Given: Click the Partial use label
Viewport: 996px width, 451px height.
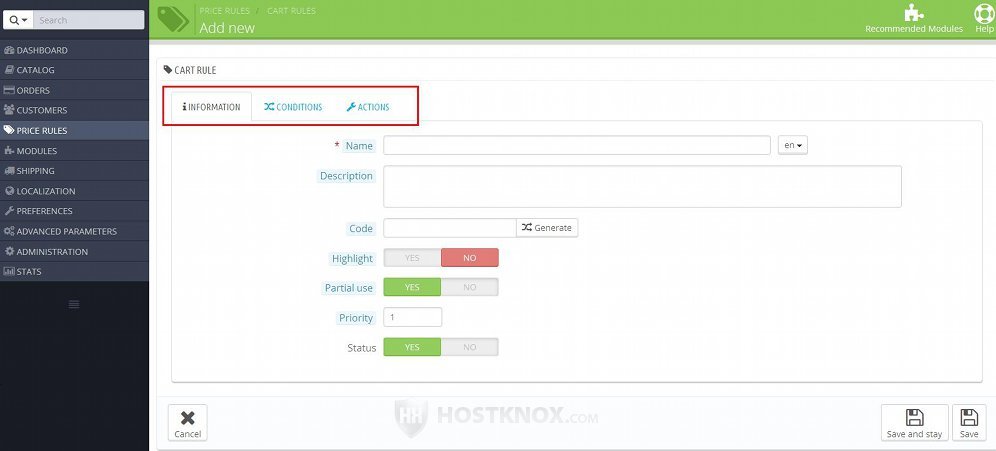Looking at the screenshot, I should coord(349,288).
